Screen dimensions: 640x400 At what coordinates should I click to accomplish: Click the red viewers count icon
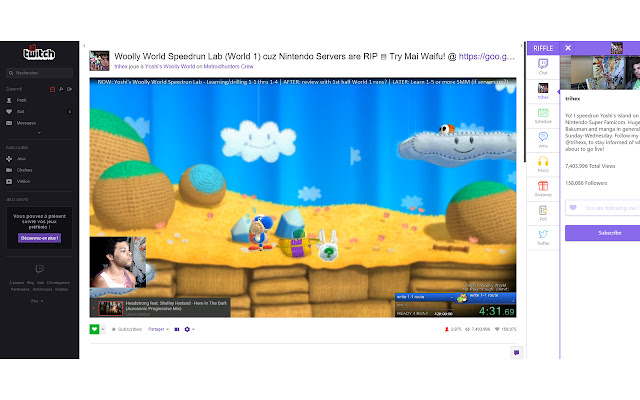pos(447,329)
